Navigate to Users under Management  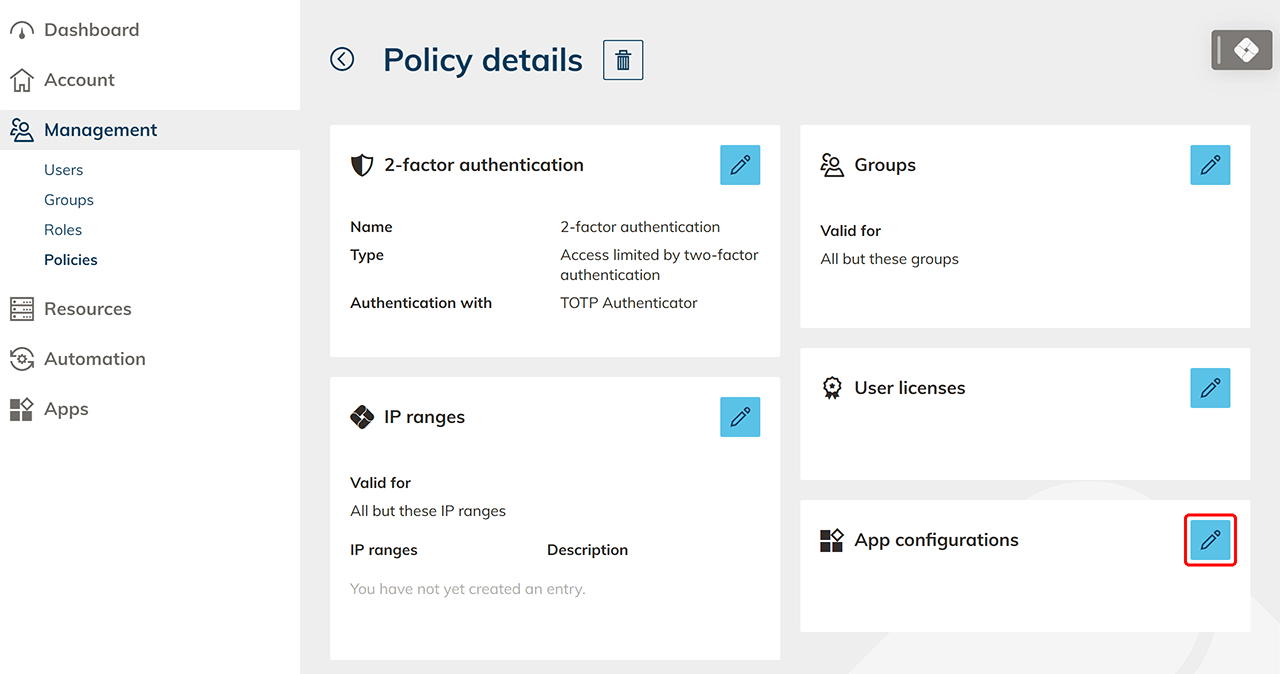click(x=63, y=170)
